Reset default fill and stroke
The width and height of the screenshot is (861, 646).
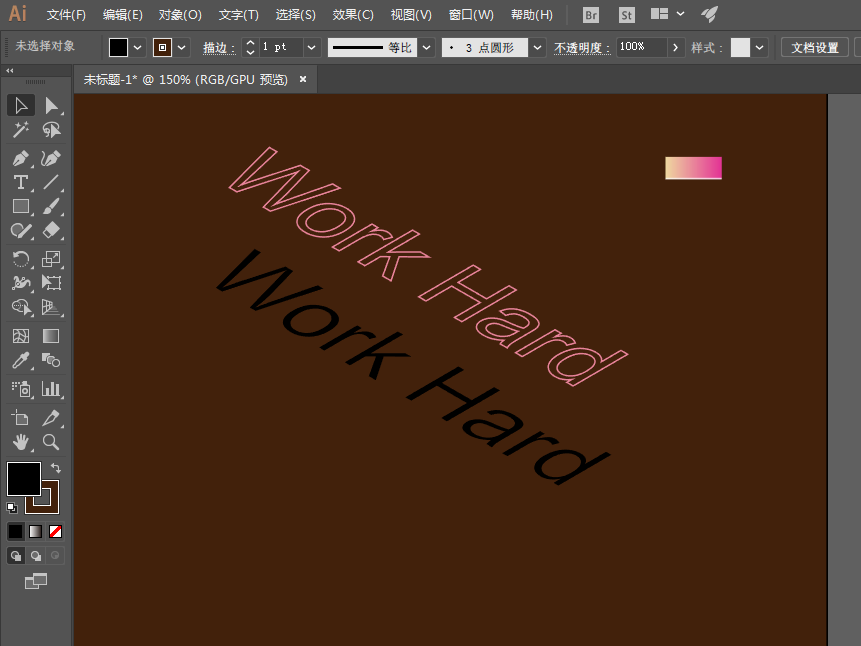click(12, 508)
